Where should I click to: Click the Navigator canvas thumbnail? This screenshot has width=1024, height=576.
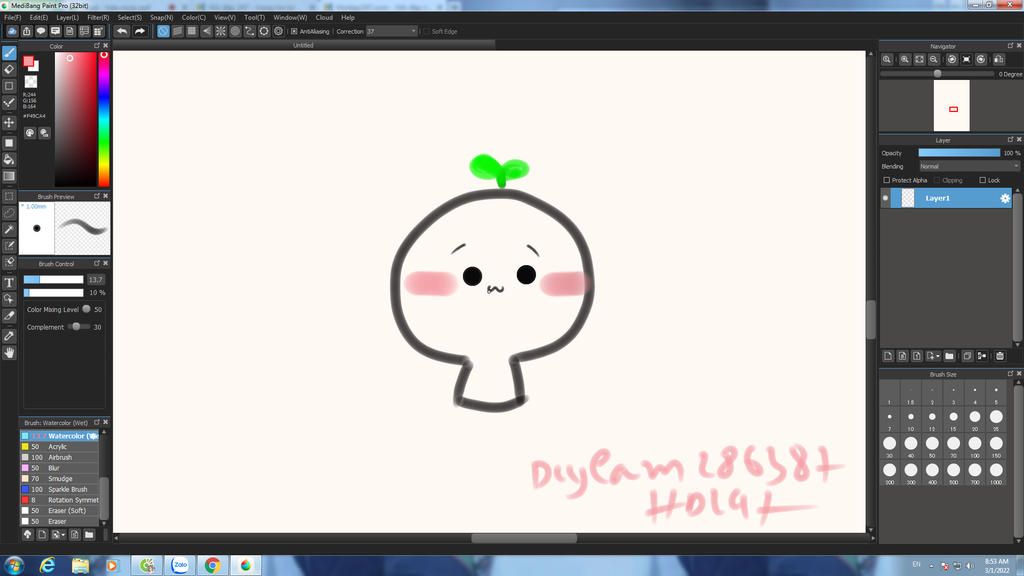coord(952,106)
